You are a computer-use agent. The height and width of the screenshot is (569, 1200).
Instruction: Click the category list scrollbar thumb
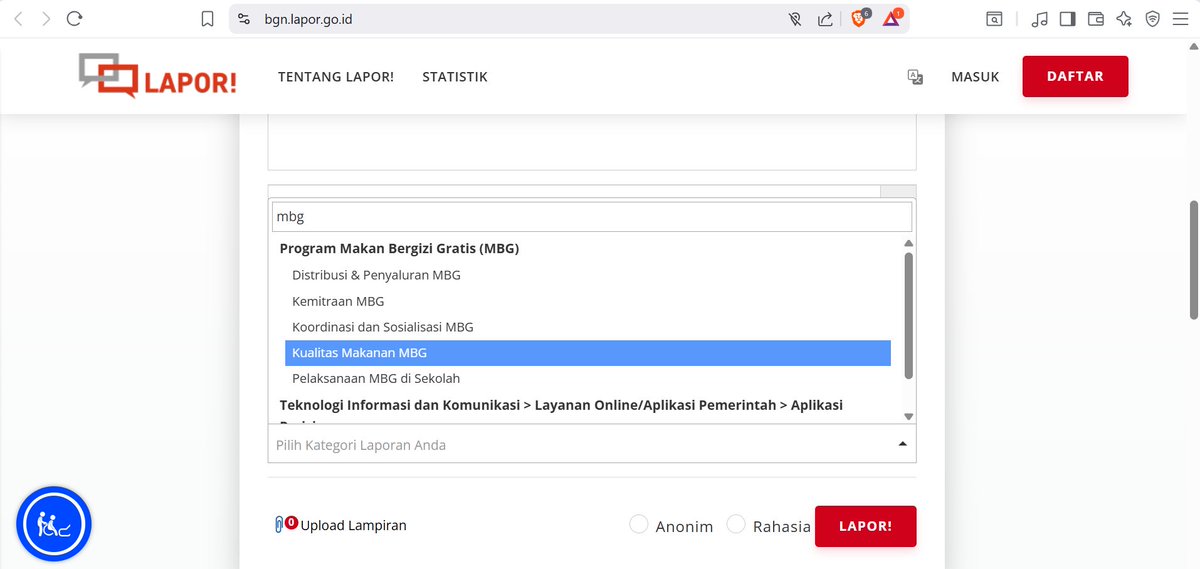(x=908, y=315)
